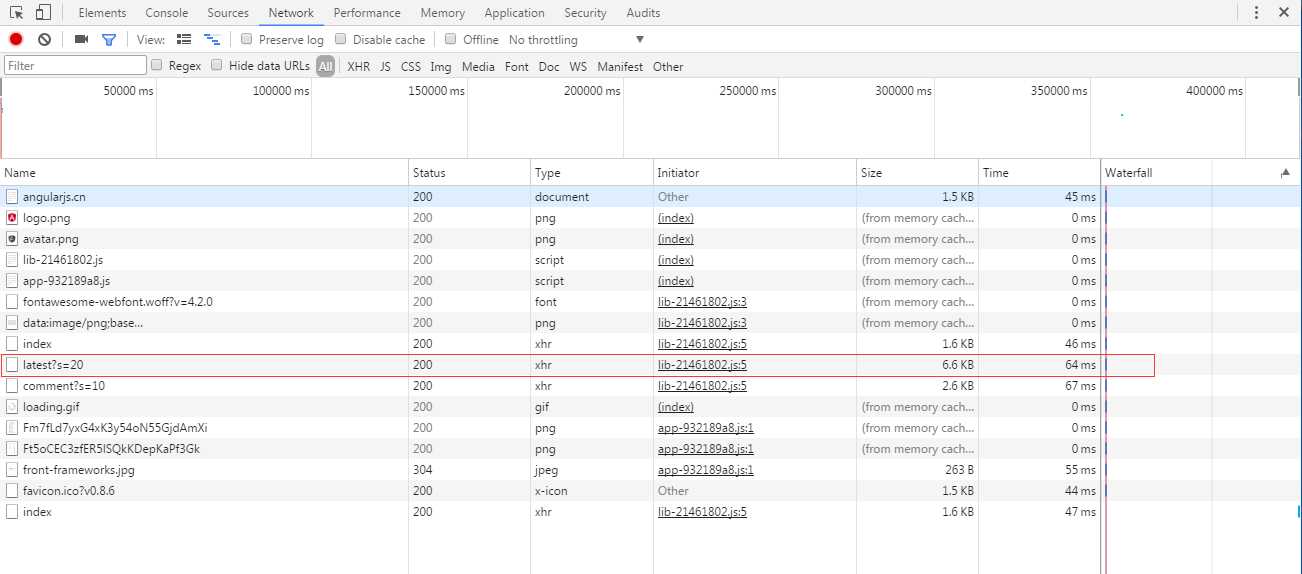1302x574 pixels.
Task: Stop recording with the red record button
Action: click(16, 39)
